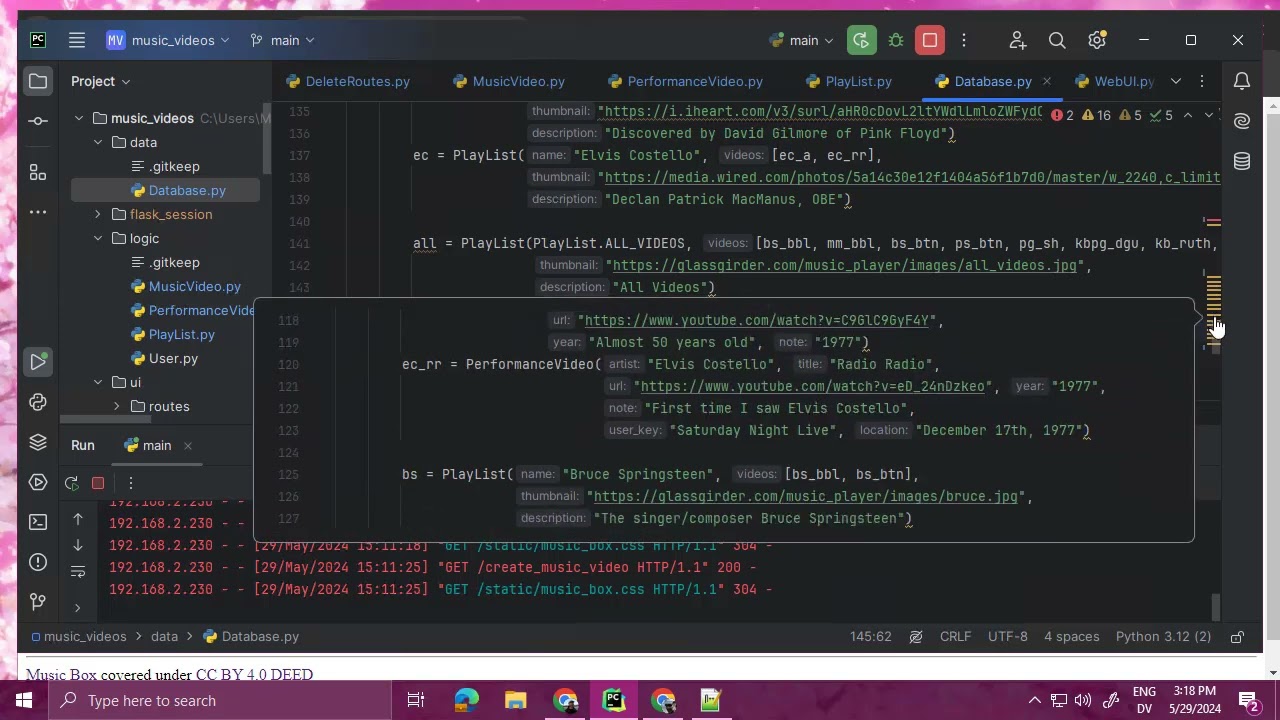This screenshot has height=720, width=1280.
Task: Open the Commit tool window icon
Action: click(x=38, y=121)
